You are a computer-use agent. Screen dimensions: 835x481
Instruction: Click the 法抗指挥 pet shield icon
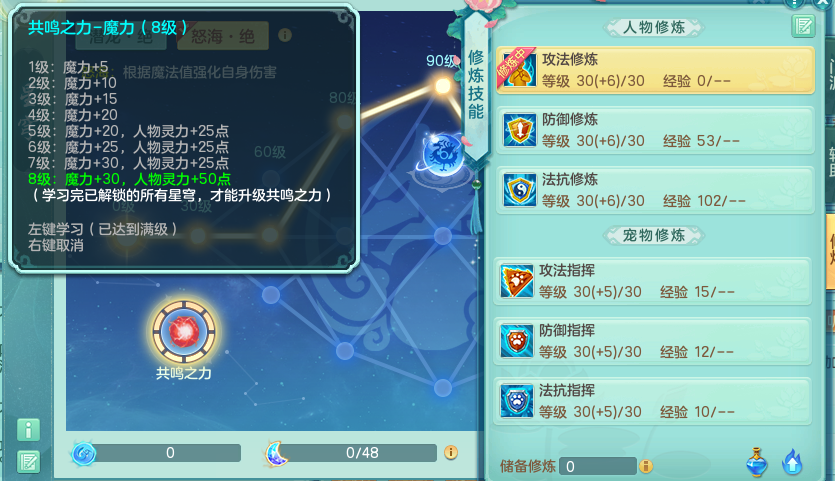pyautogui.click(x=517, y=401)
